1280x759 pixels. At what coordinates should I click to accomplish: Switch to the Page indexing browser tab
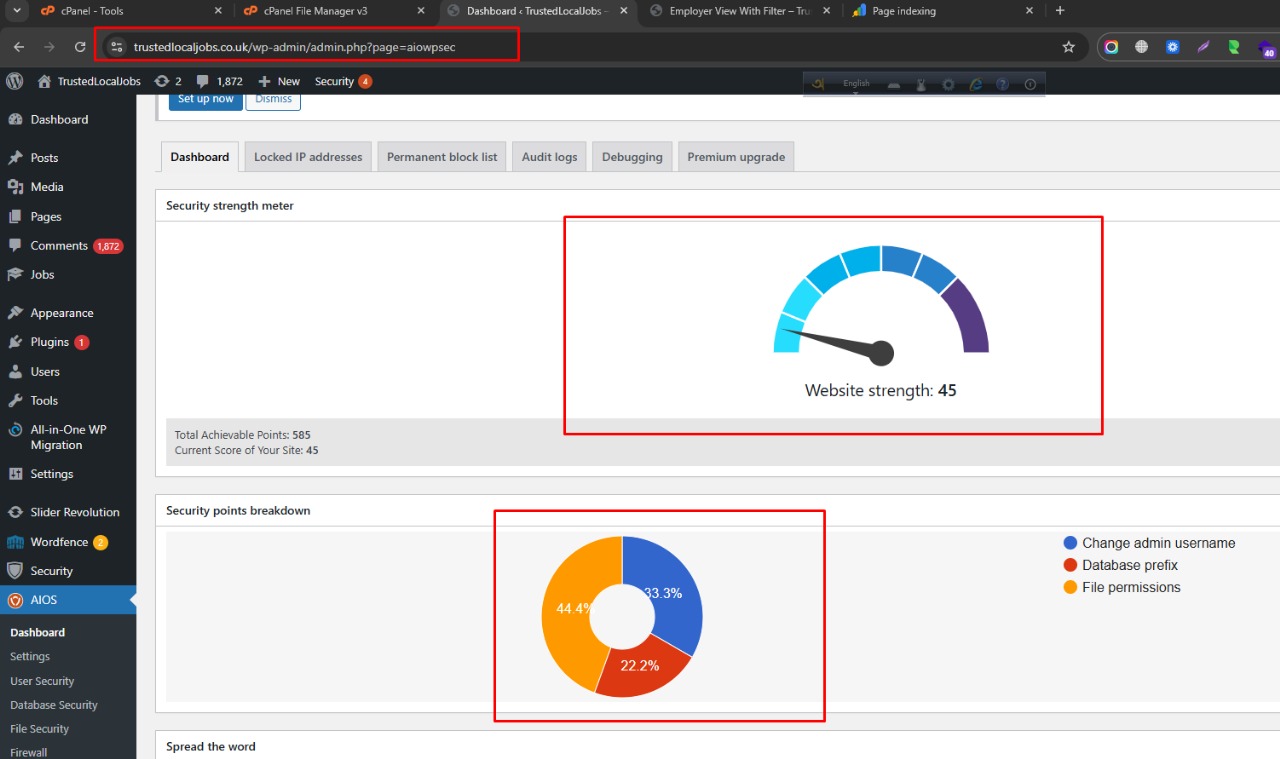(940, 11)
